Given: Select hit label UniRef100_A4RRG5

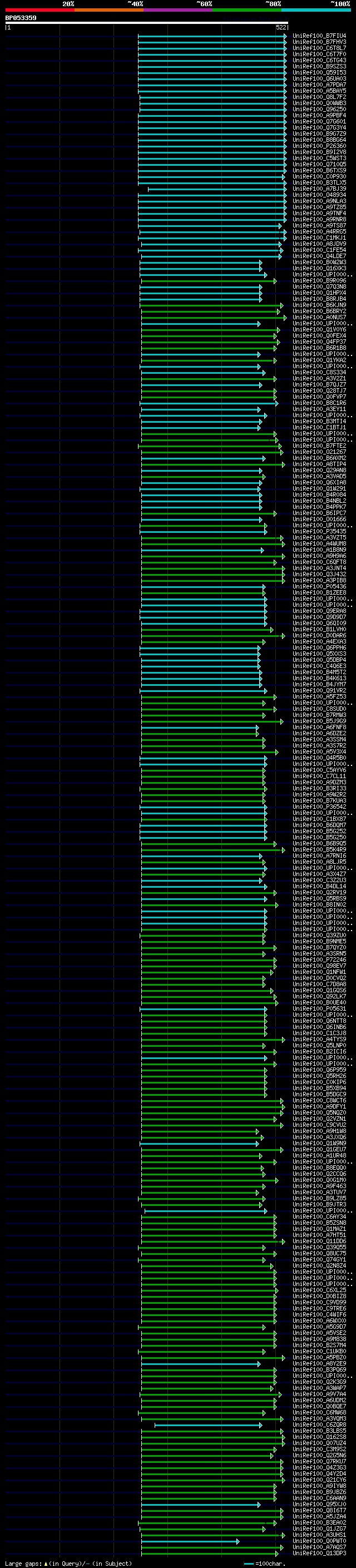Looking at the screenshot, I should tap(319, 231).
